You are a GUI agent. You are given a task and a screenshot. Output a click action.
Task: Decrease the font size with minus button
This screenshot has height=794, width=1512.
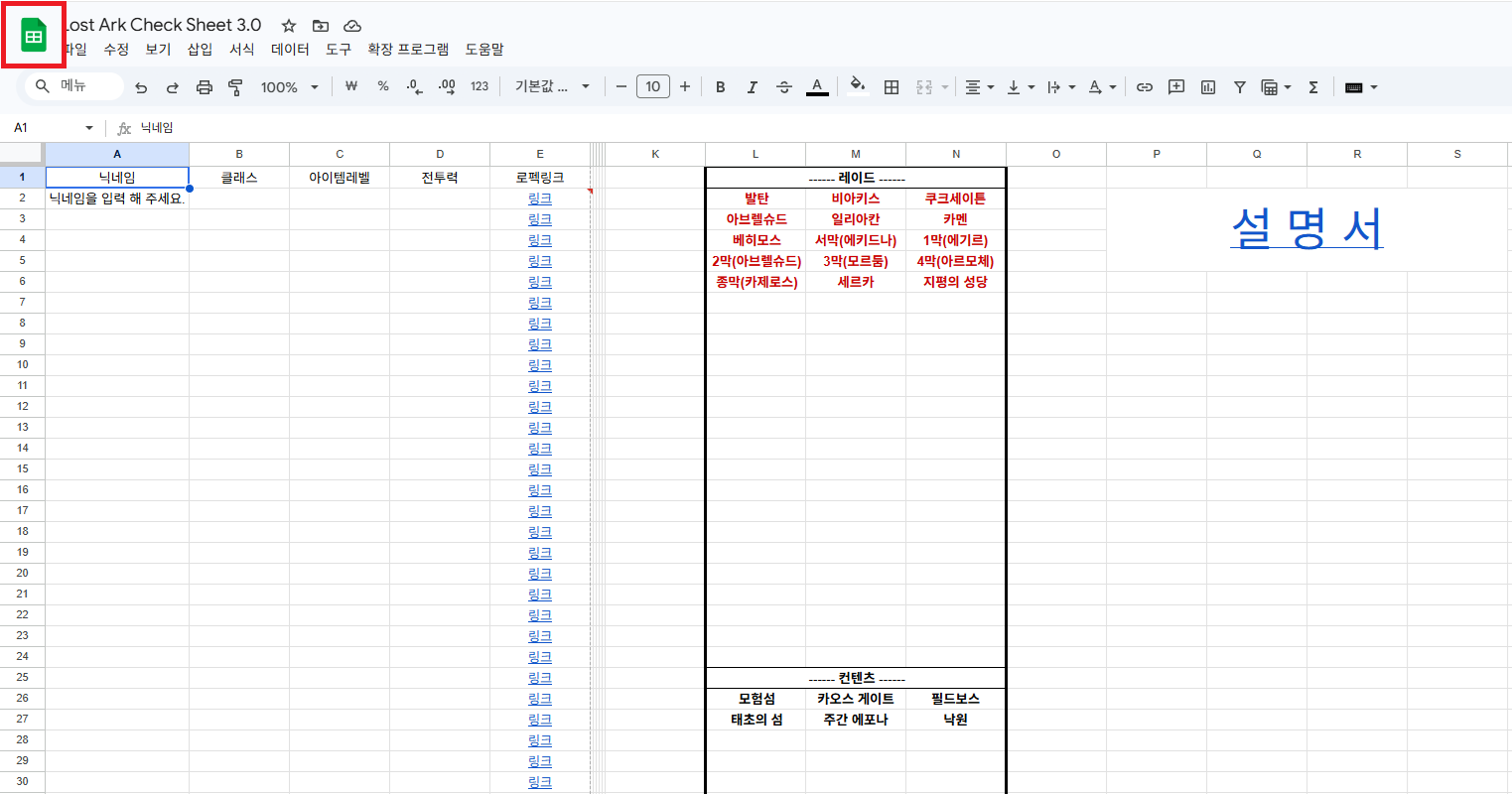pos(621,87)
